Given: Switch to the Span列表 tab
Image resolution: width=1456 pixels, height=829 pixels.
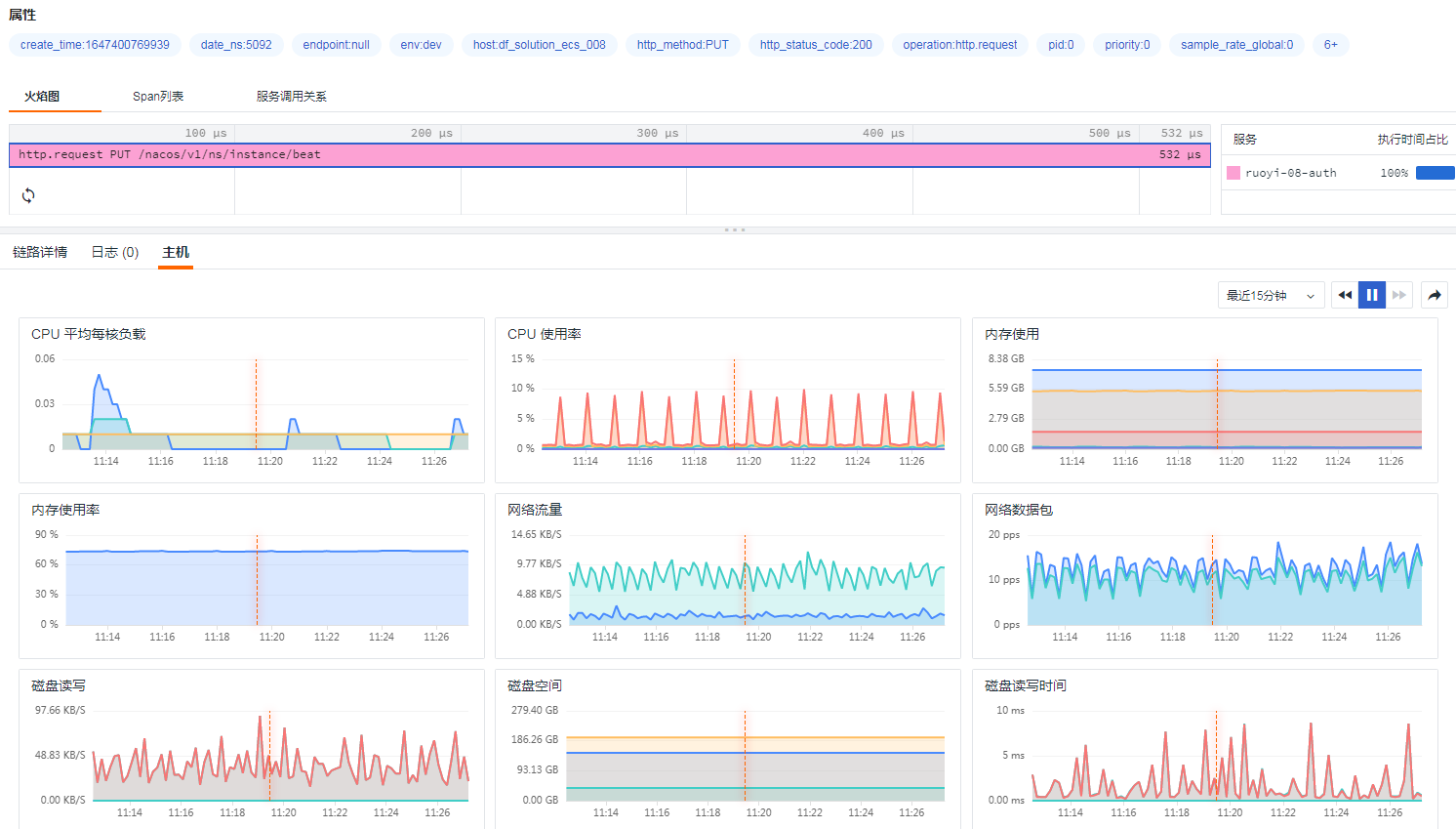Looking at the screenshot, I should [156, 97].
